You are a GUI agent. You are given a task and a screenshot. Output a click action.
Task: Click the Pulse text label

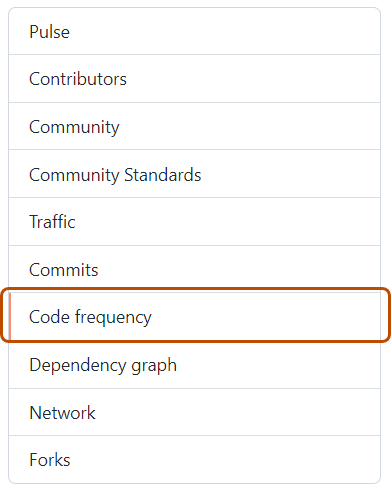[49, 32]
